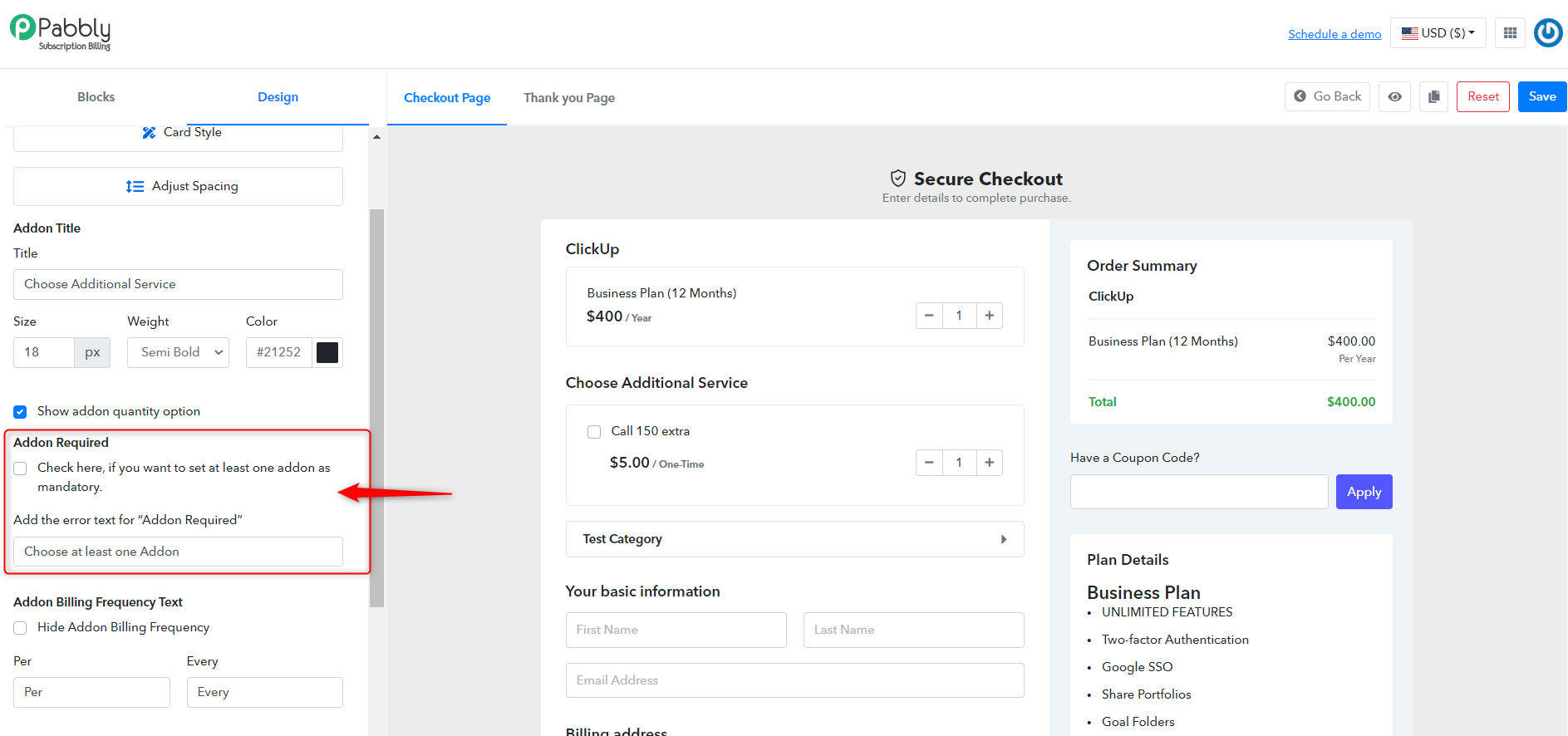Click Call 150 extra quantity value field
1568x736 pixels.
point(959,463)
